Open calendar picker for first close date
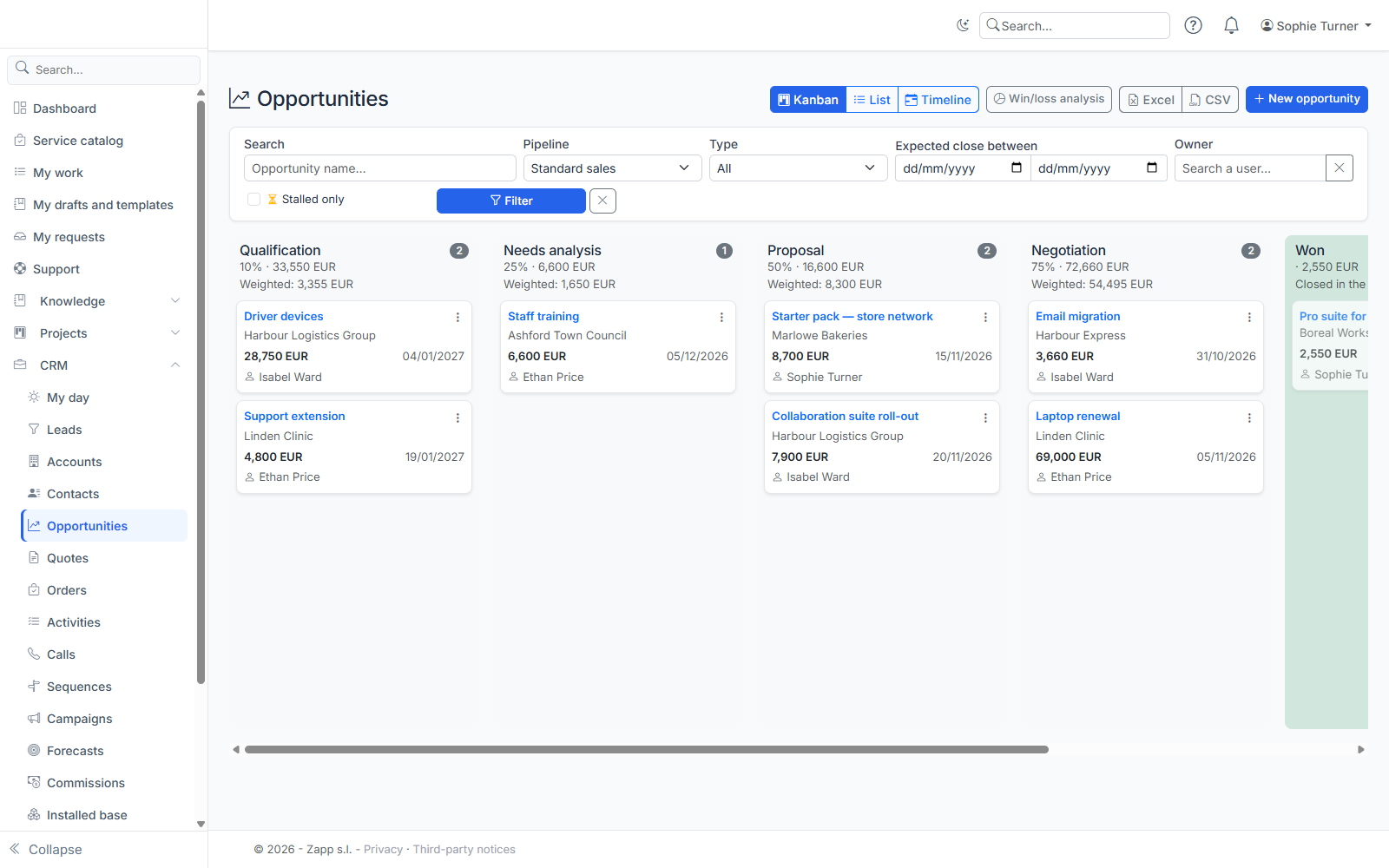 (x=1017, y=168)
